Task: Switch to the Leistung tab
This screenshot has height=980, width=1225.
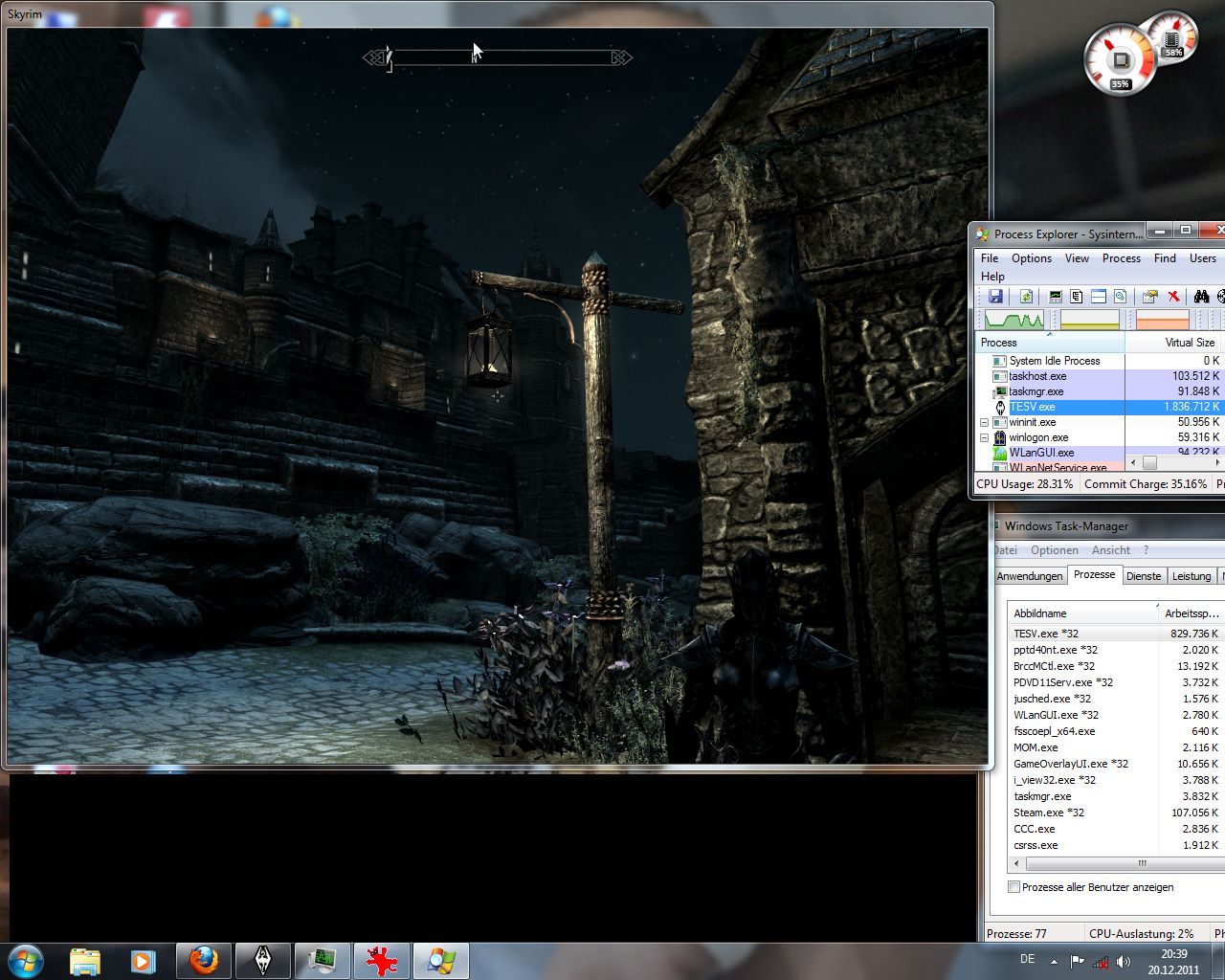Action: 1191,576
